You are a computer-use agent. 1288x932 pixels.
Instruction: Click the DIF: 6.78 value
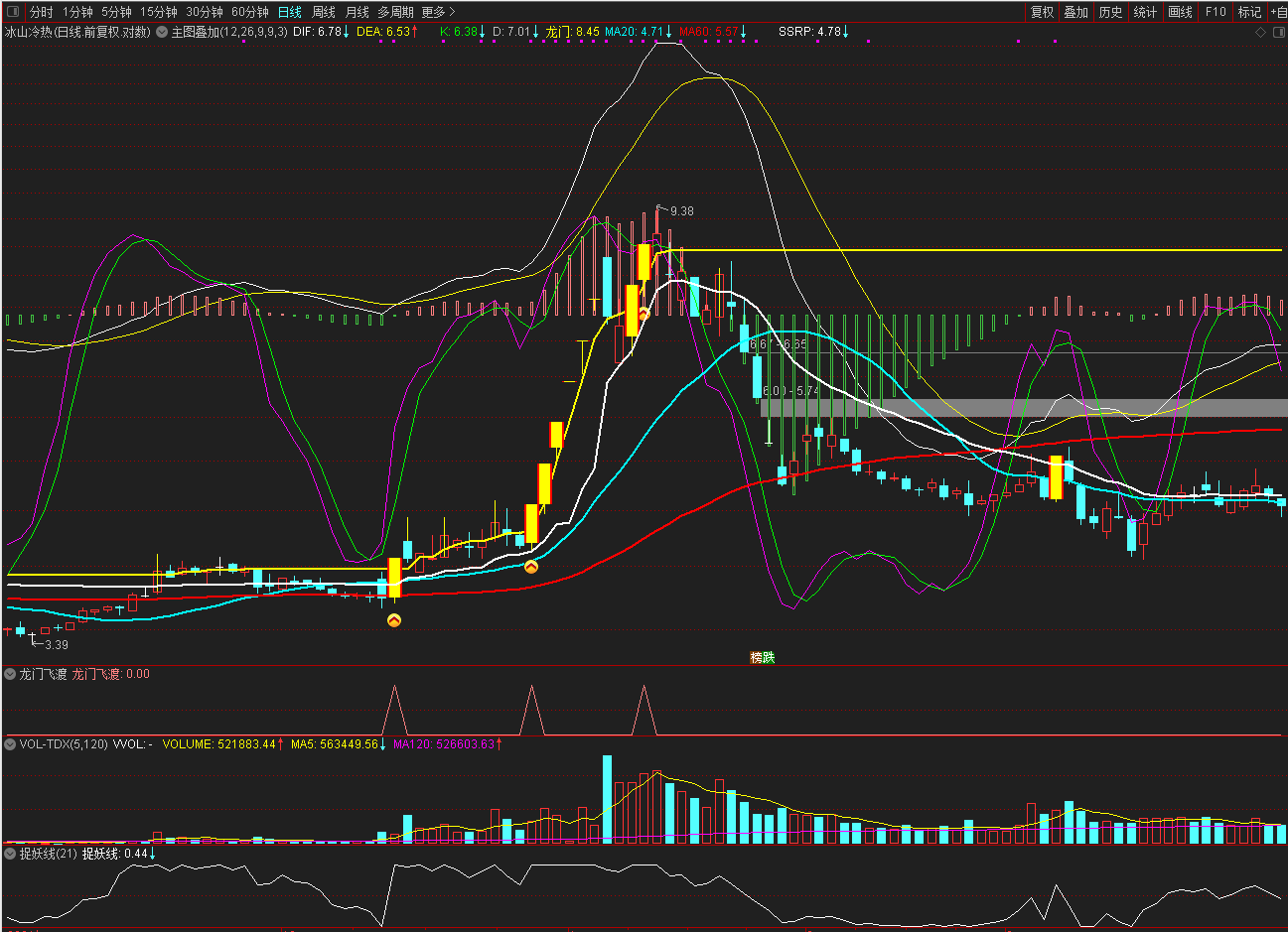pyautogui.click(x=317, y=32)
